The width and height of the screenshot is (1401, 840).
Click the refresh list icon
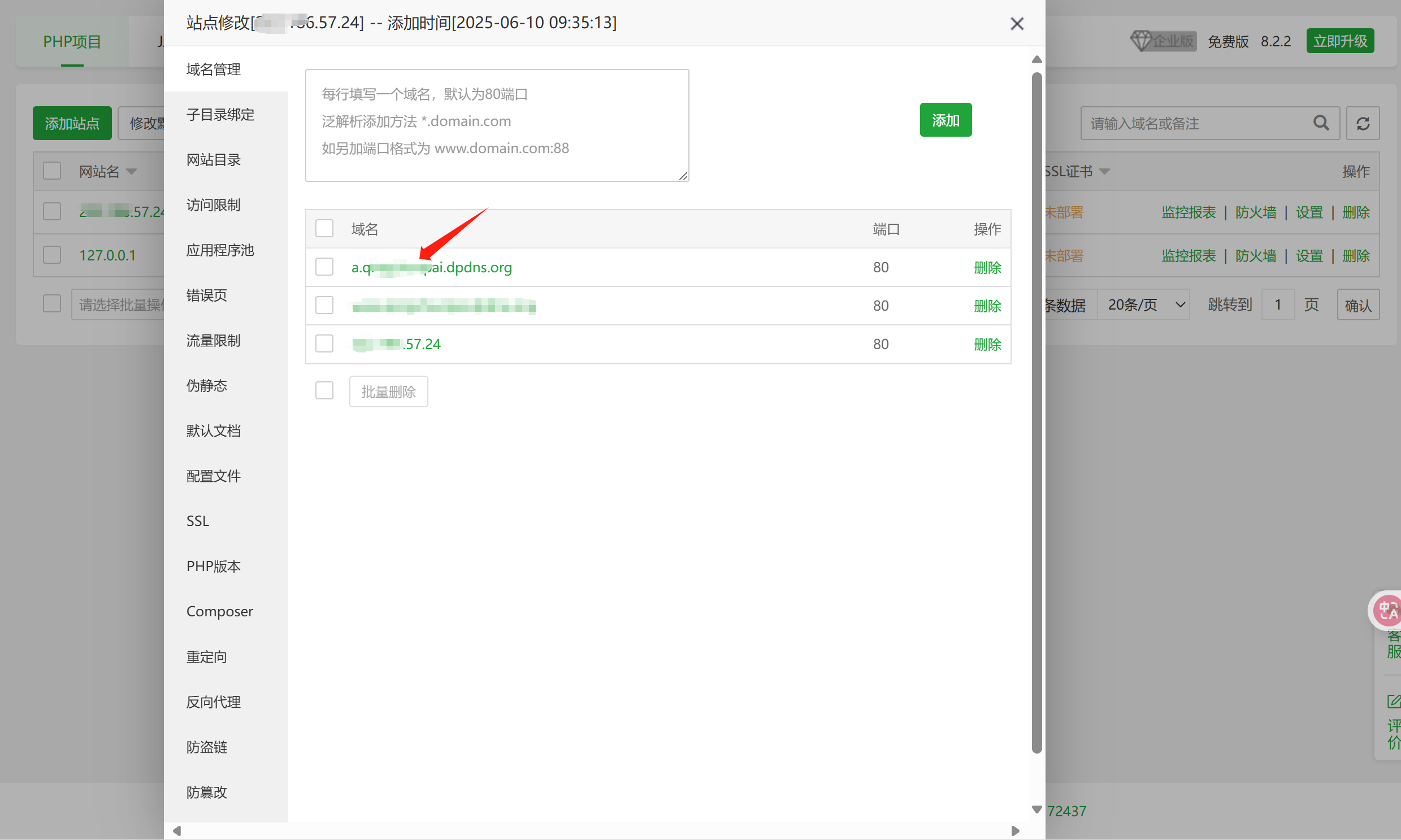pos(1363,123)
